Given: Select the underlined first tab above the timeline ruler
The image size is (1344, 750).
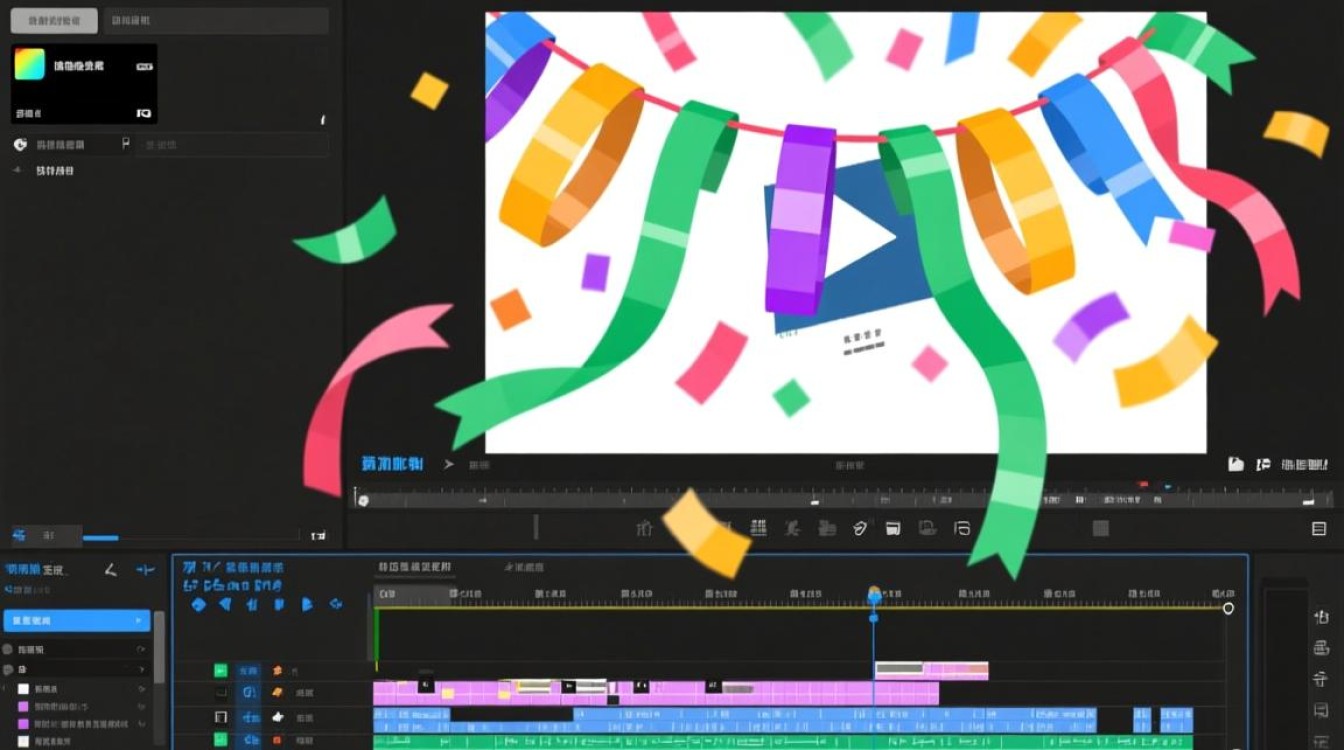Looking at the screenshot, I should pos(414,568).
